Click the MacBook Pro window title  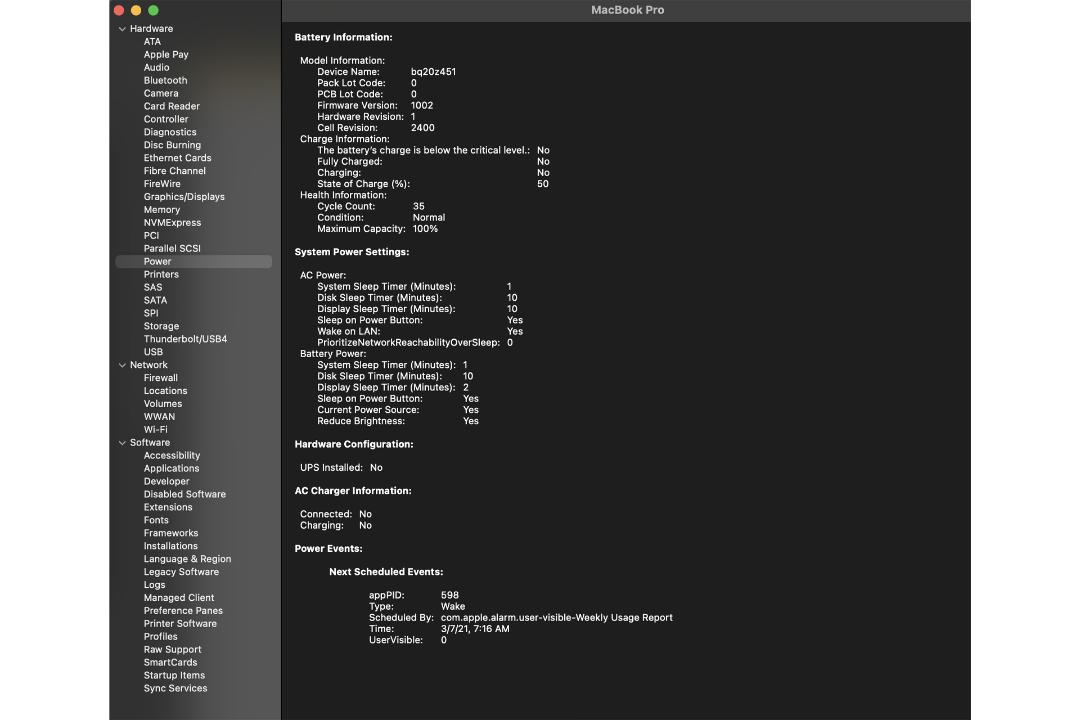click(627, 10)
